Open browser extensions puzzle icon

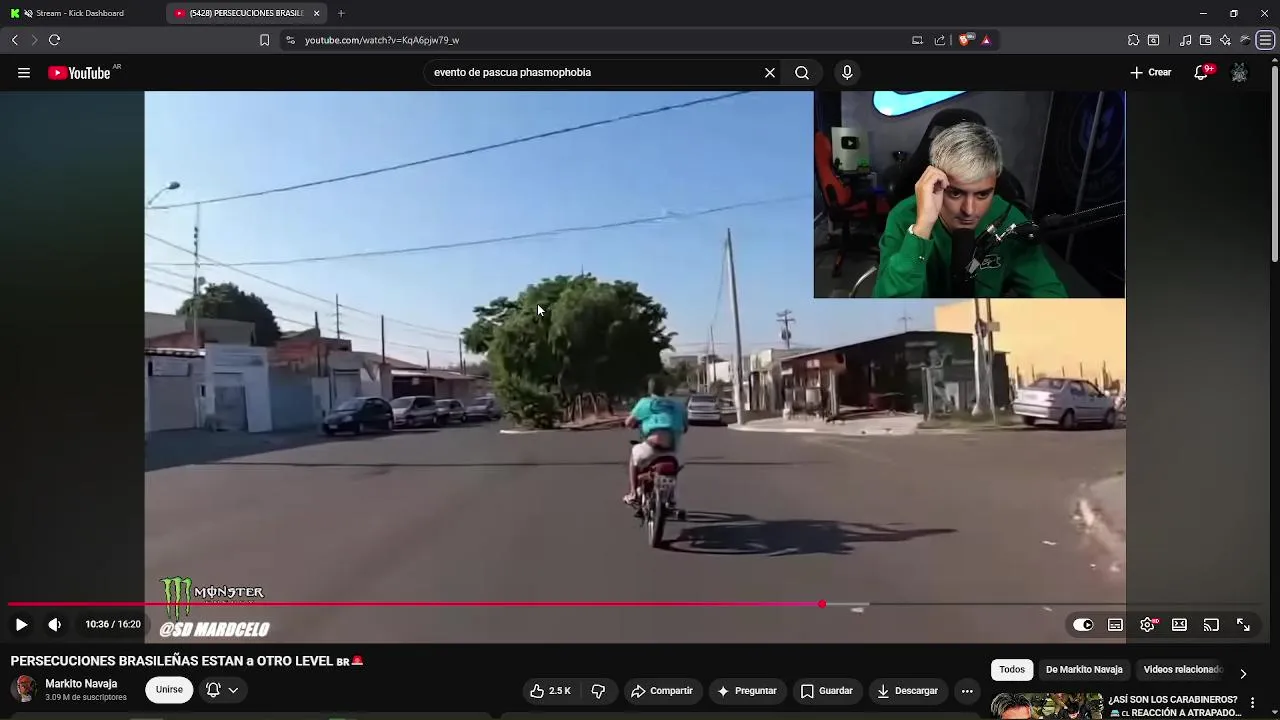coord(1133,40)
